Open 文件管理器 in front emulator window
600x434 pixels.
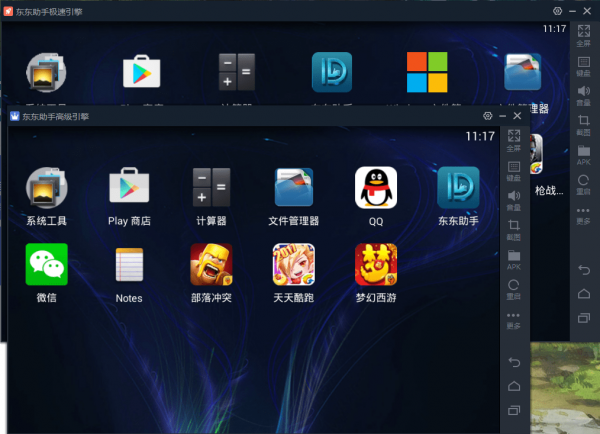pos(293,187)
